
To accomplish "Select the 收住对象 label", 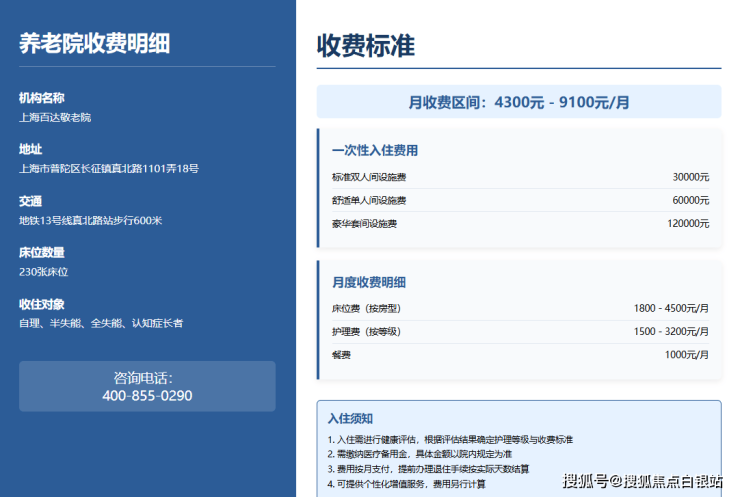I will (42, 304).
